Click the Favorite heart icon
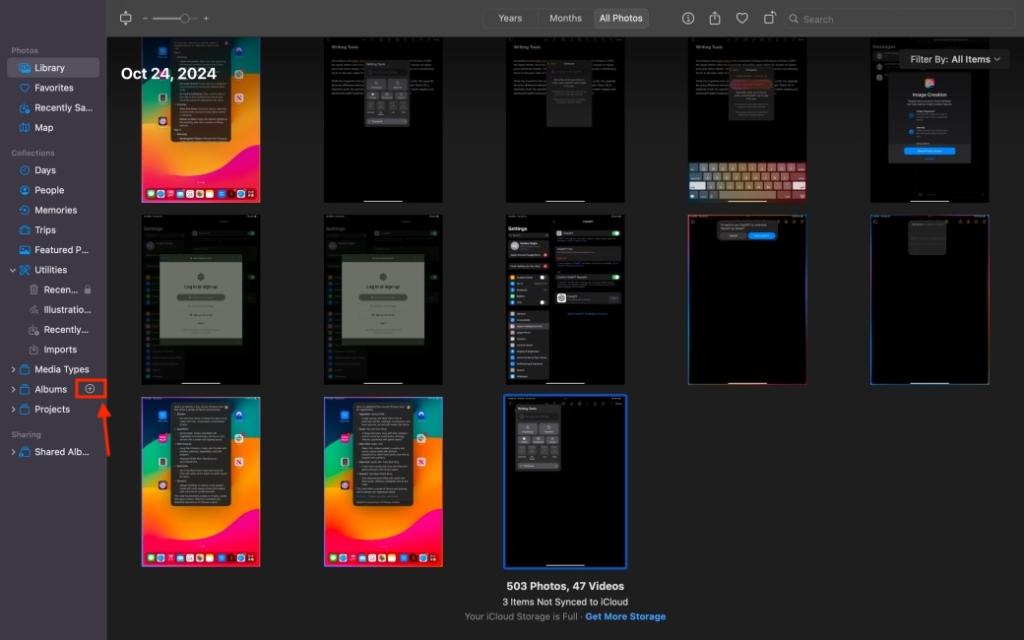Image resolution: width=1024 pixels, height=640 pixels. click(x=742, y=18)
